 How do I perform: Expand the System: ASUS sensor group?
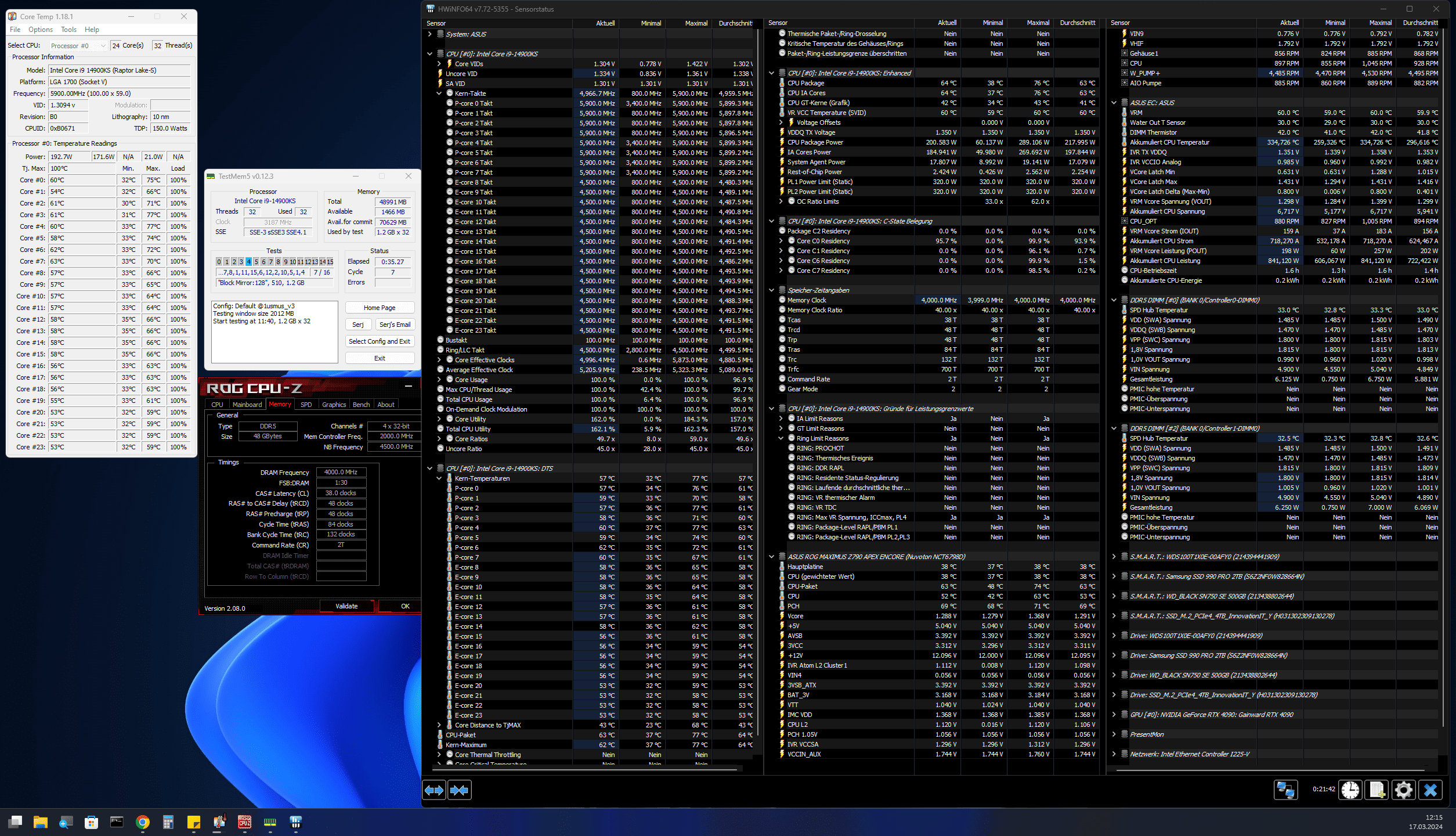(429, 34)
